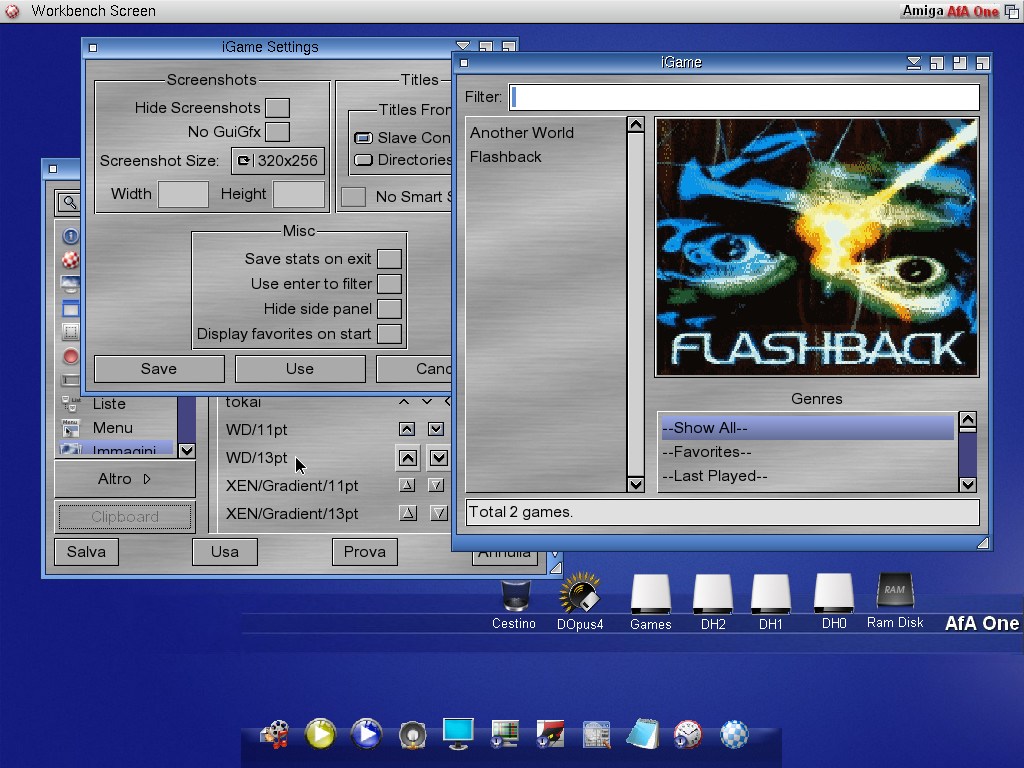Enable the Hide Screenshots checkbox
1024x768 pixels.
click(x=277, y=108)
